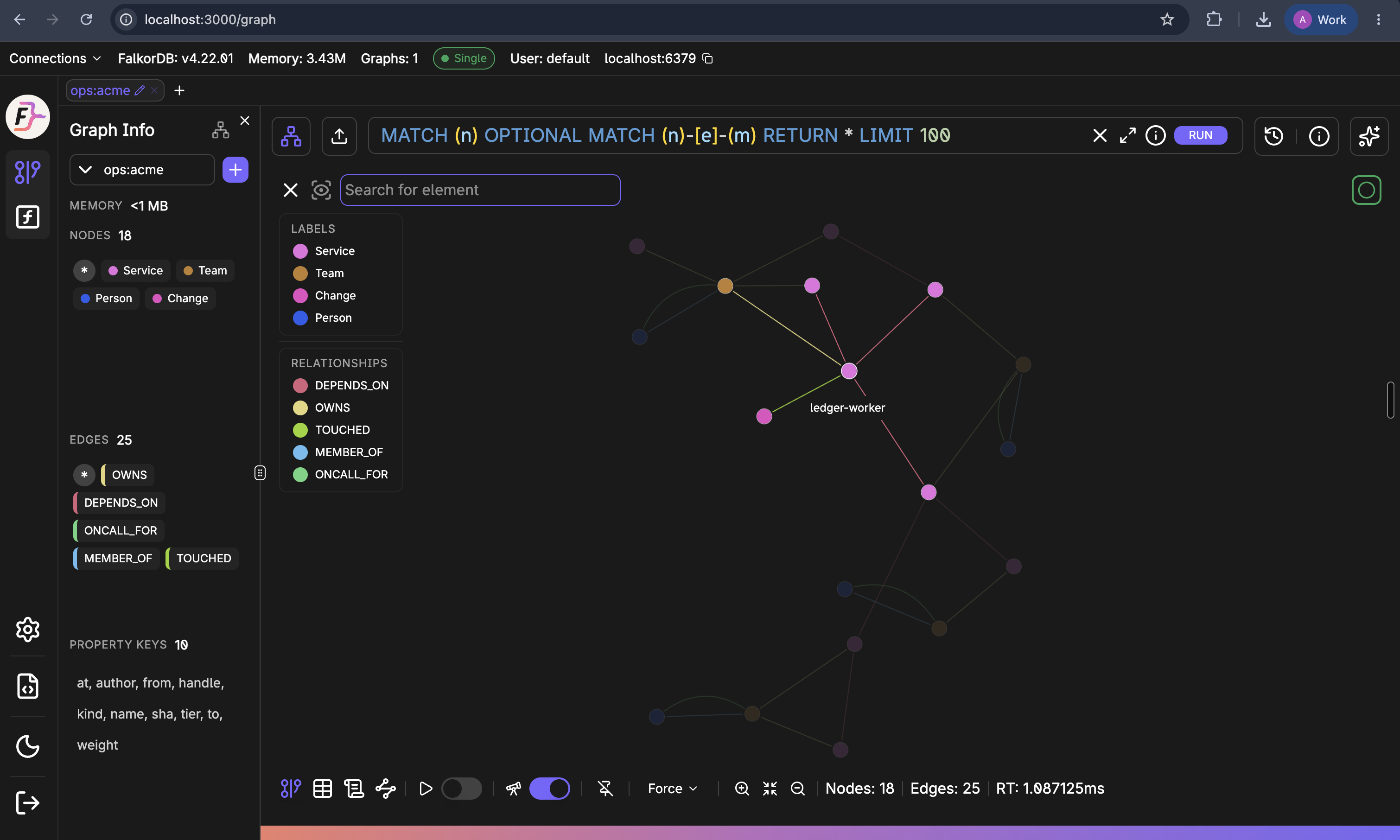Click the play simulation button
Viewport: 1400px width, 840px height.
(x=426, y=789)
